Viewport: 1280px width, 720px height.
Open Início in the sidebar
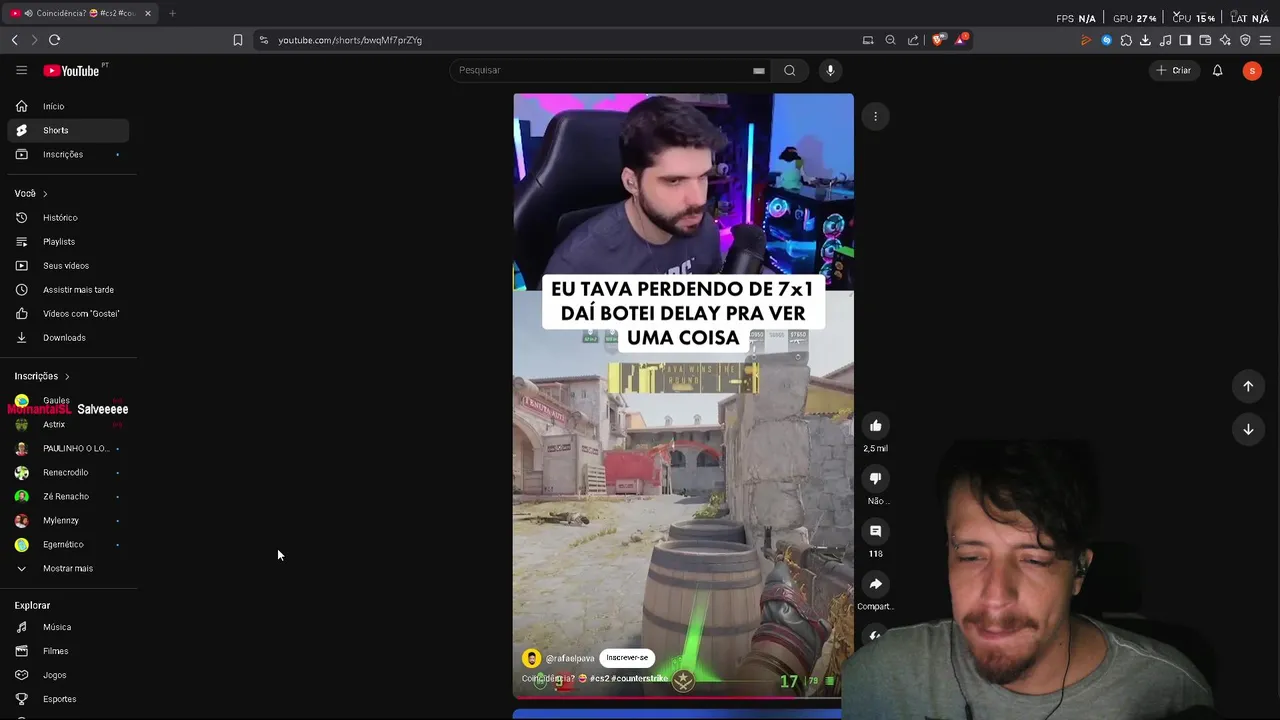click(x=68, y=106)
